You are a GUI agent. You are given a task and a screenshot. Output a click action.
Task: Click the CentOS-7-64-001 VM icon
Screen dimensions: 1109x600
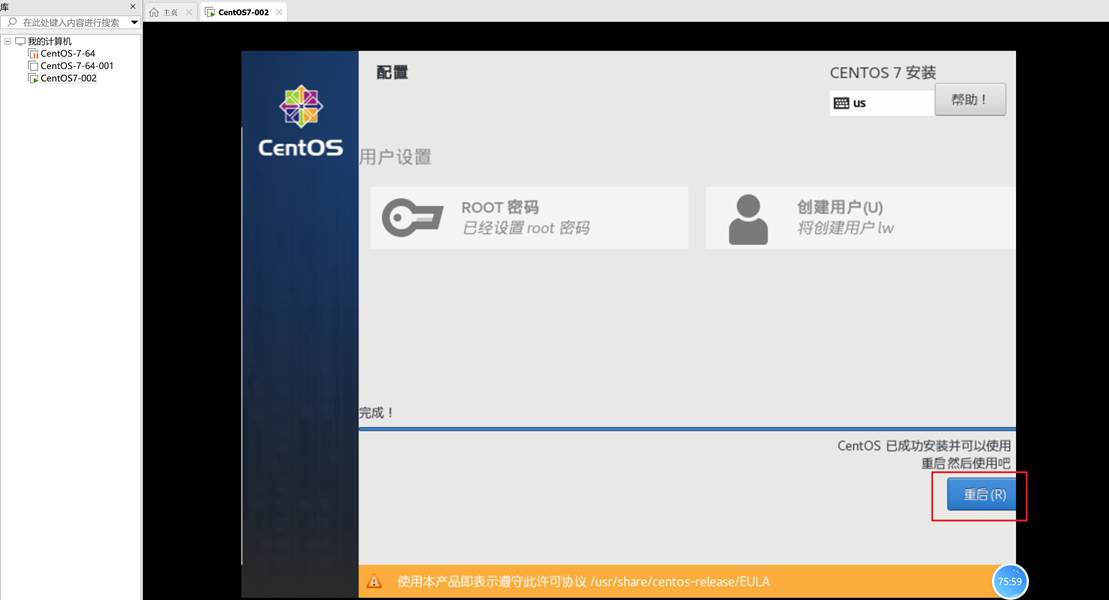point(33,66)
